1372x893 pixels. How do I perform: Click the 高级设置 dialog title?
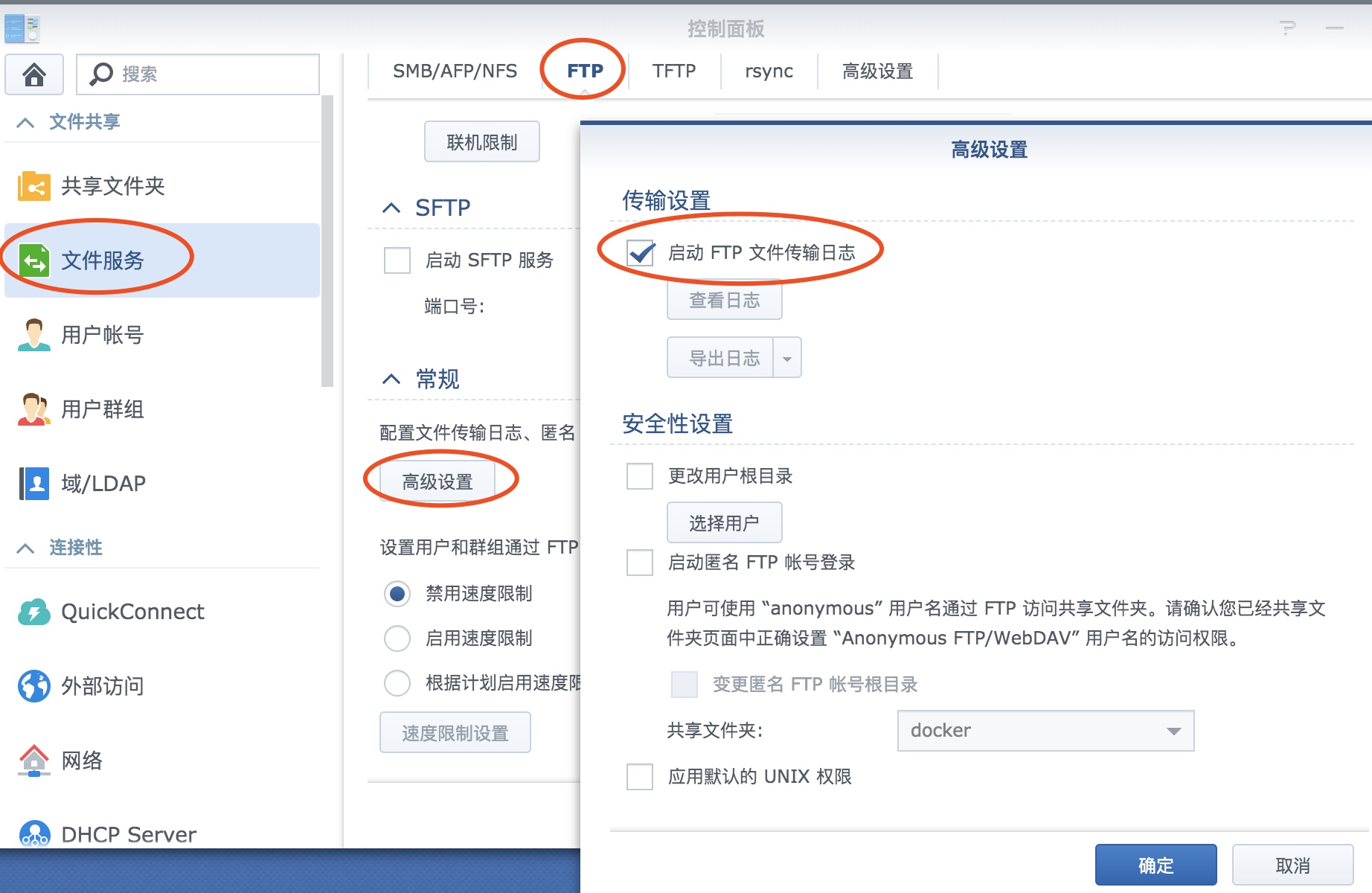click(990, 150)
